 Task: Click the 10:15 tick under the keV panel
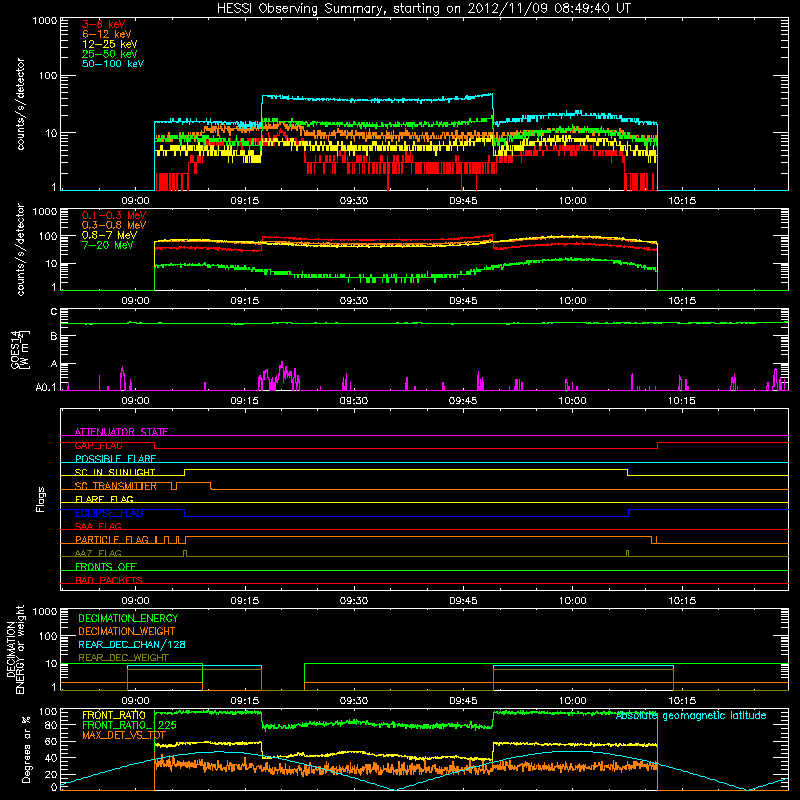tap(682, 201)
